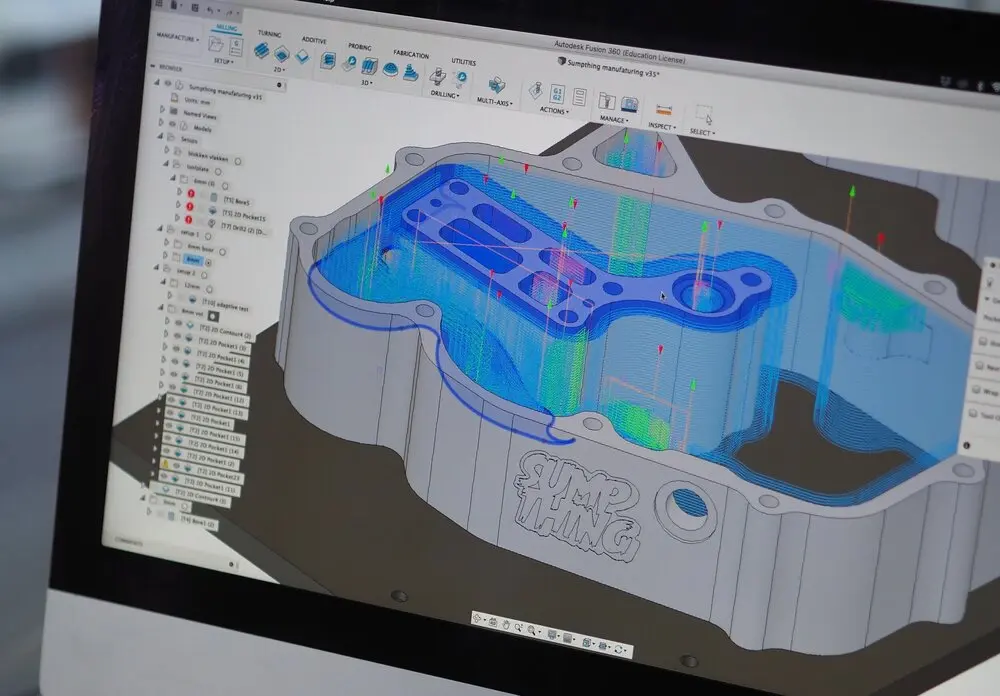This screenshot has width=1000, height=696.
Task: Activate the toolplate setup radio button
Action: 218,172
